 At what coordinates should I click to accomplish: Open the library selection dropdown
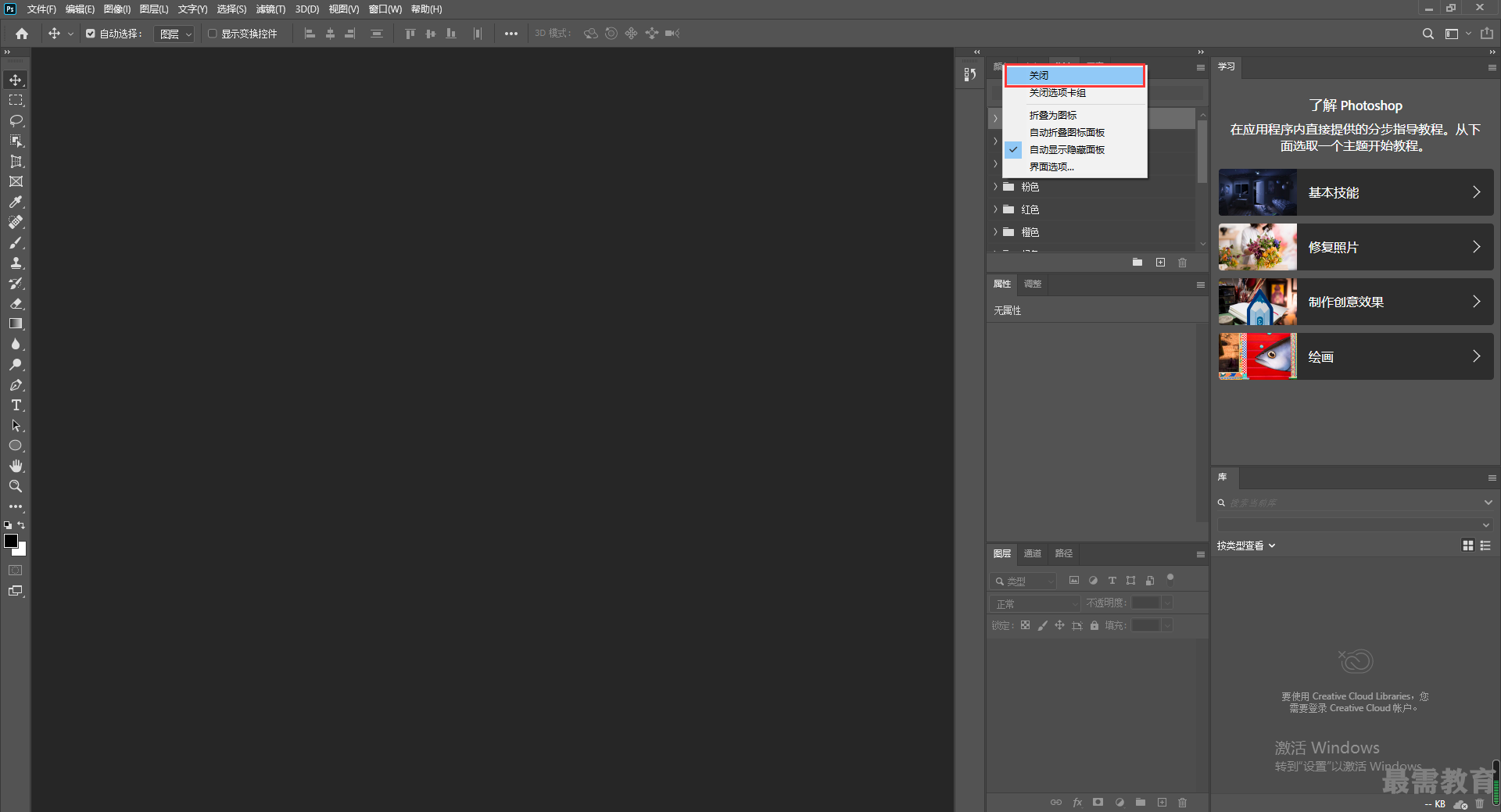tap(1356, 524)
